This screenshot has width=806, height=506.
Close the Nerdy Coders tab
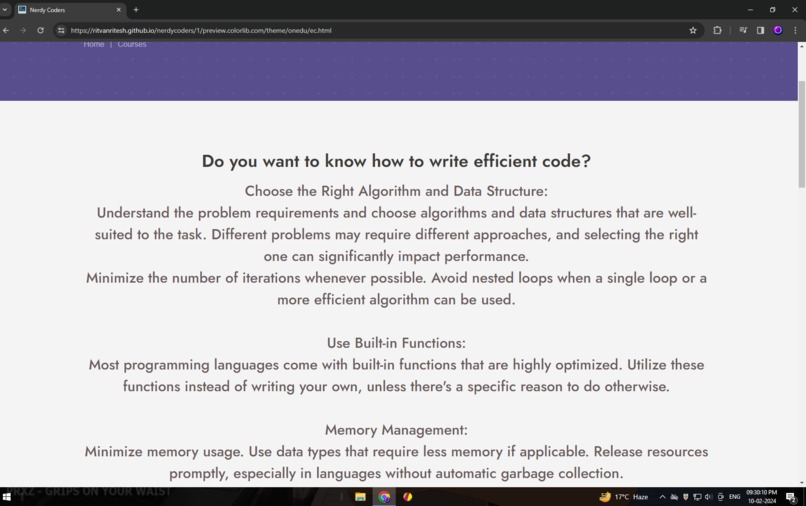tap(119, 9)
